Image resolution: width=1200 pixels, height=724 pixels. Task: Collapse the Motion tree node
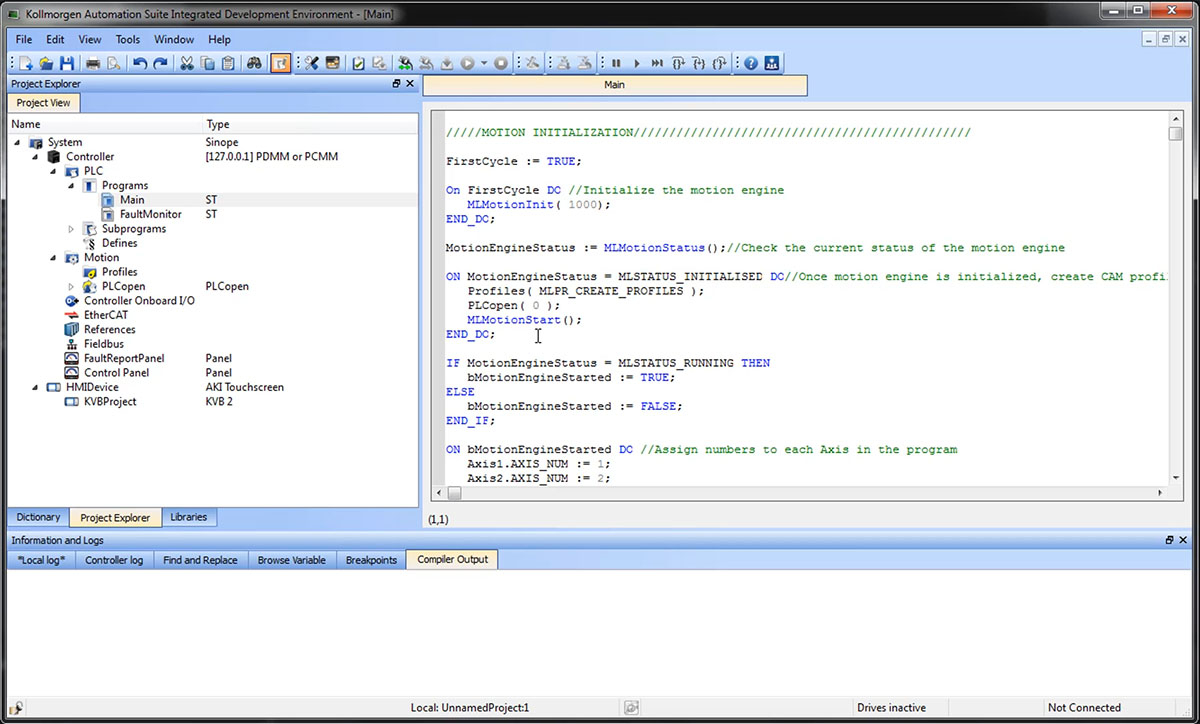(53, 258)
